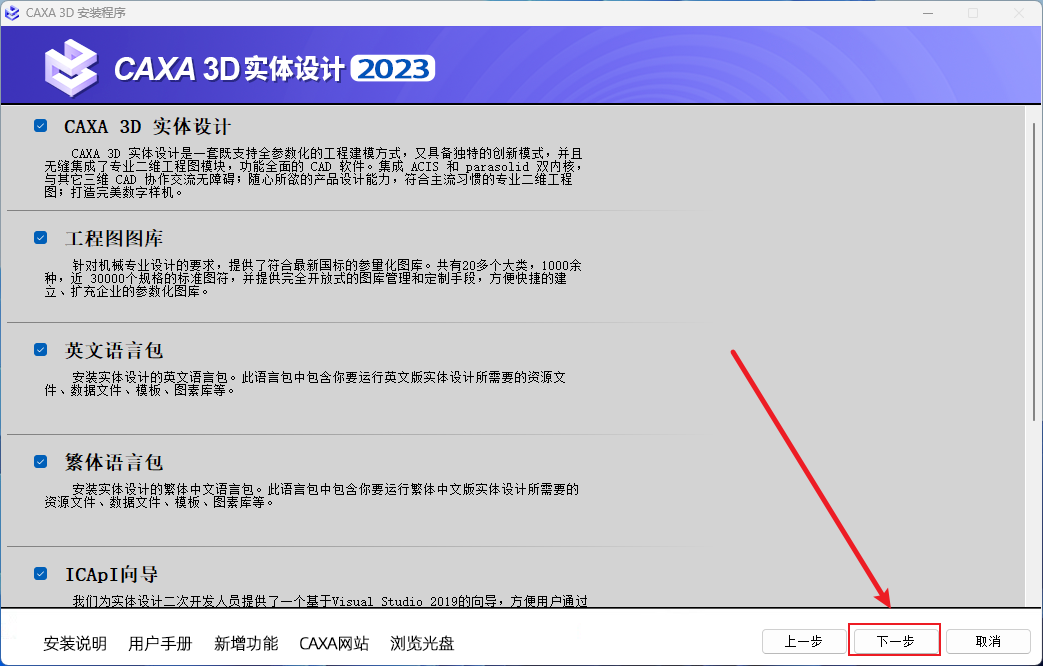The width and height of the screenshot is (1043, 666).
Task: Close the CAXA 3D installer window
Action: point(1018,13)
